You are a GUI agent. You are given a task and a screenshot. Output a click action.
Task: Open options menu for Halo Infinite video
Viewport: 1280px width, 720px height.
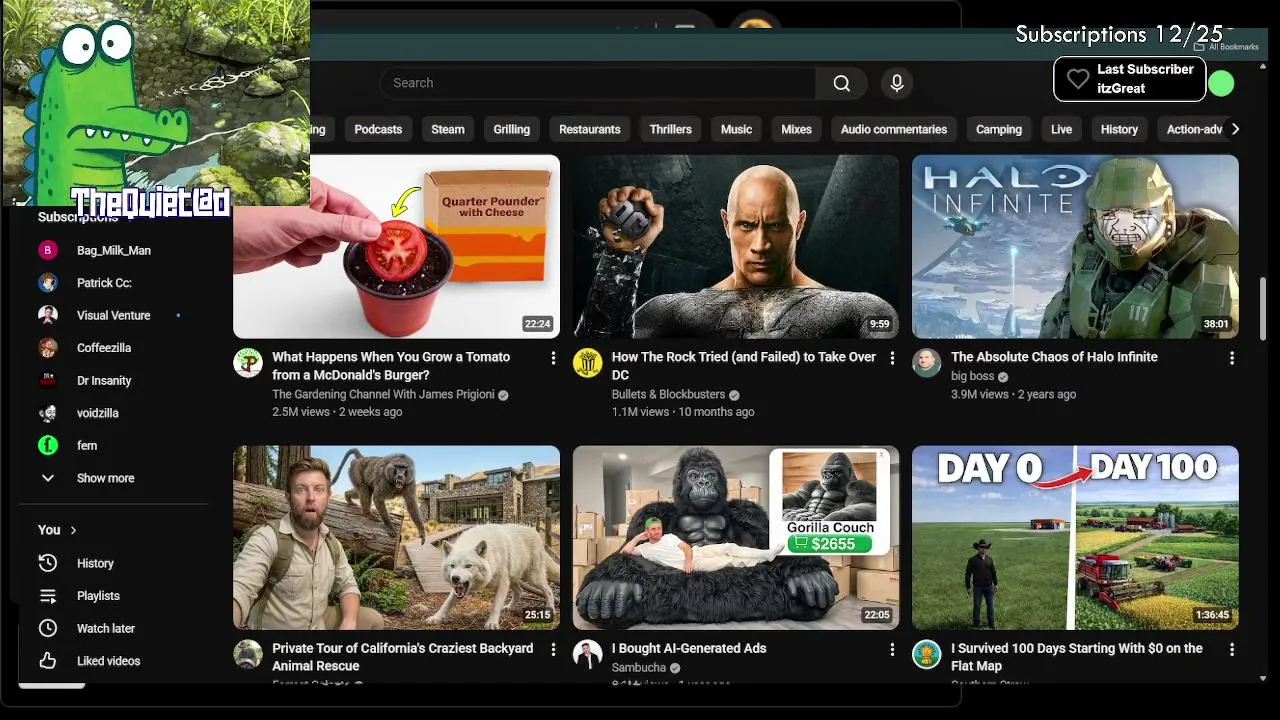click(x=1232, y=358)
